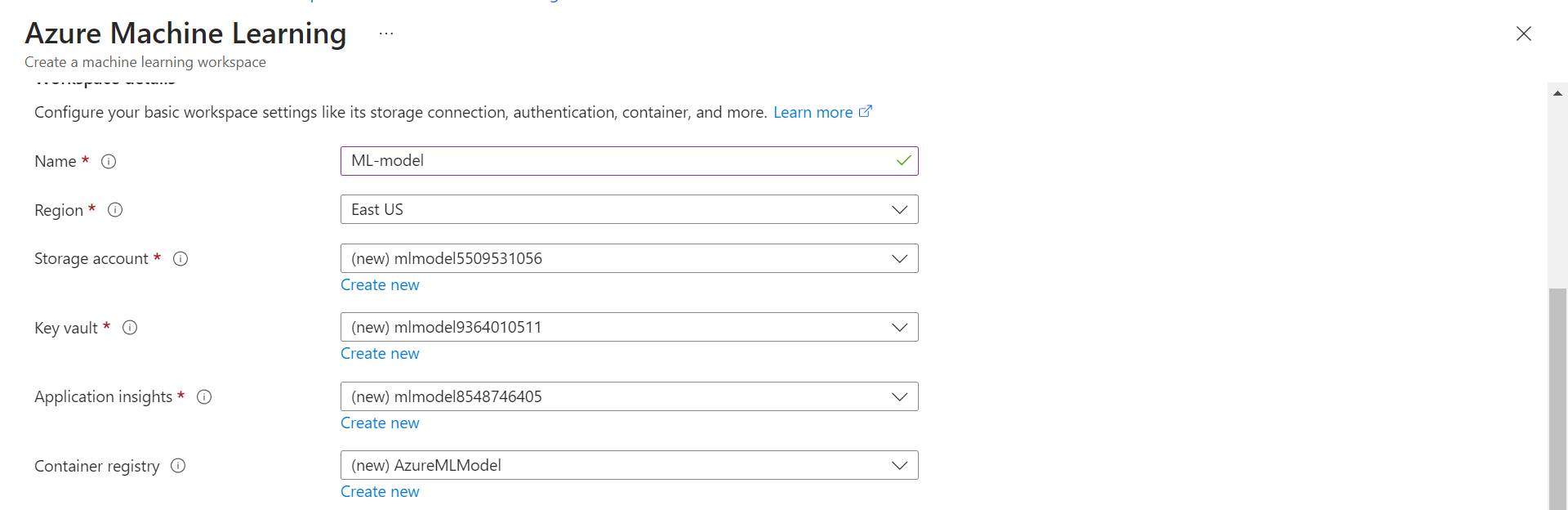The height and width of the screenshot is (510, 1568).
Task: Click 'Create a machine learning workspace' subtitle
Action: 145,62
